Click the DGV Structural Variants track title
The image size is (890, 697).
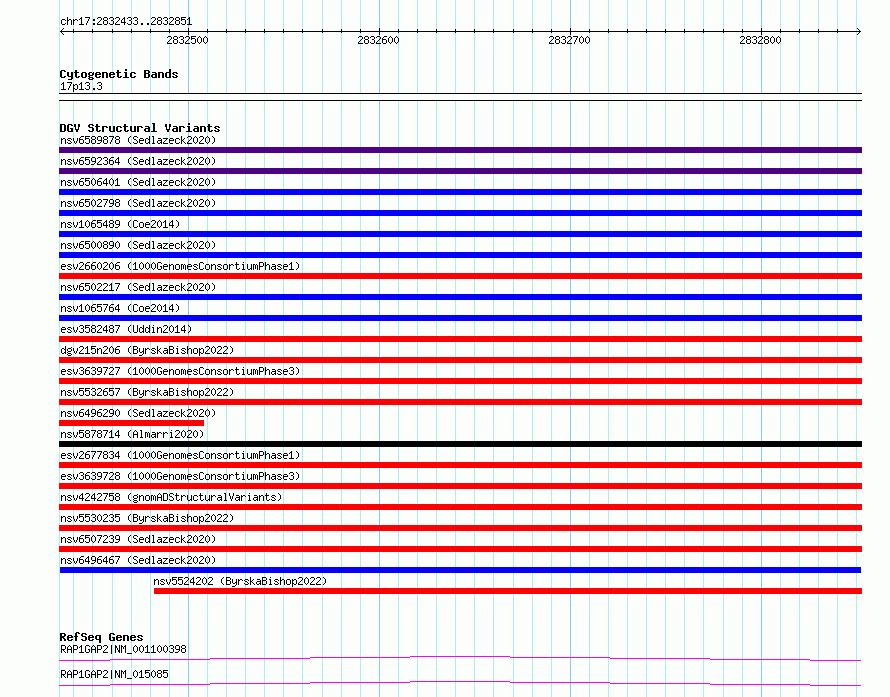click(140, 128)
